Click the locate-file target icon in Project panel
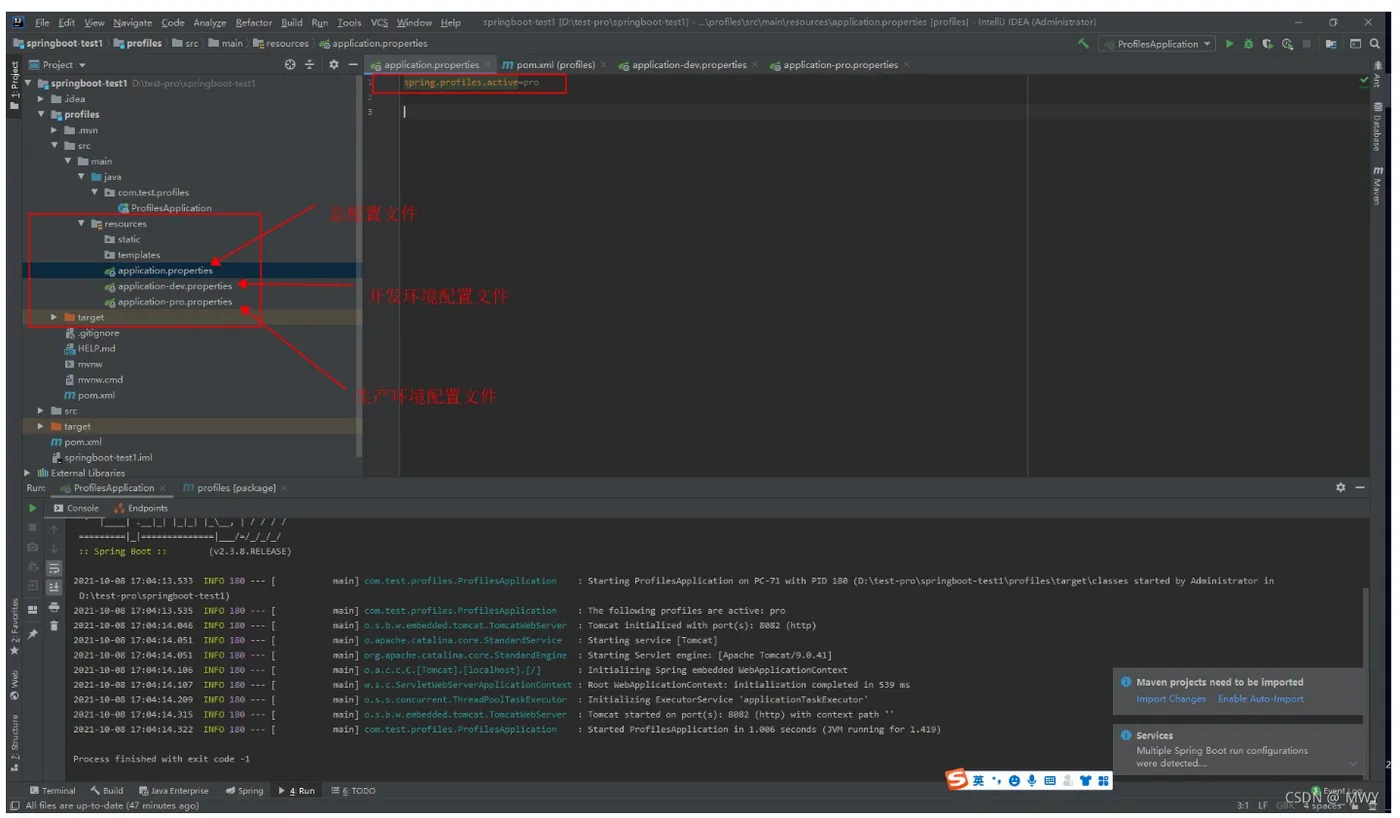 tap(290, 65)
